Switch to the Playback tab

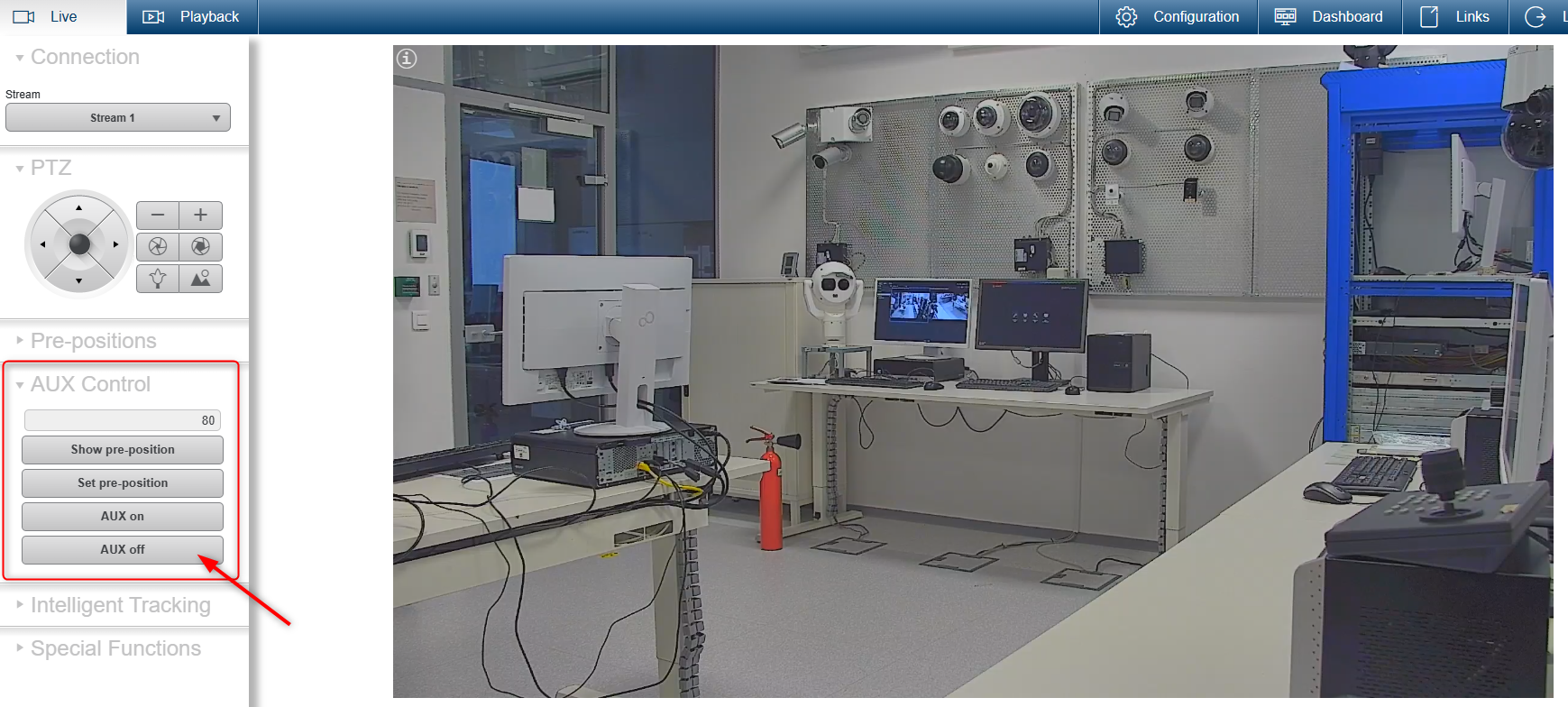coord(192,17)
